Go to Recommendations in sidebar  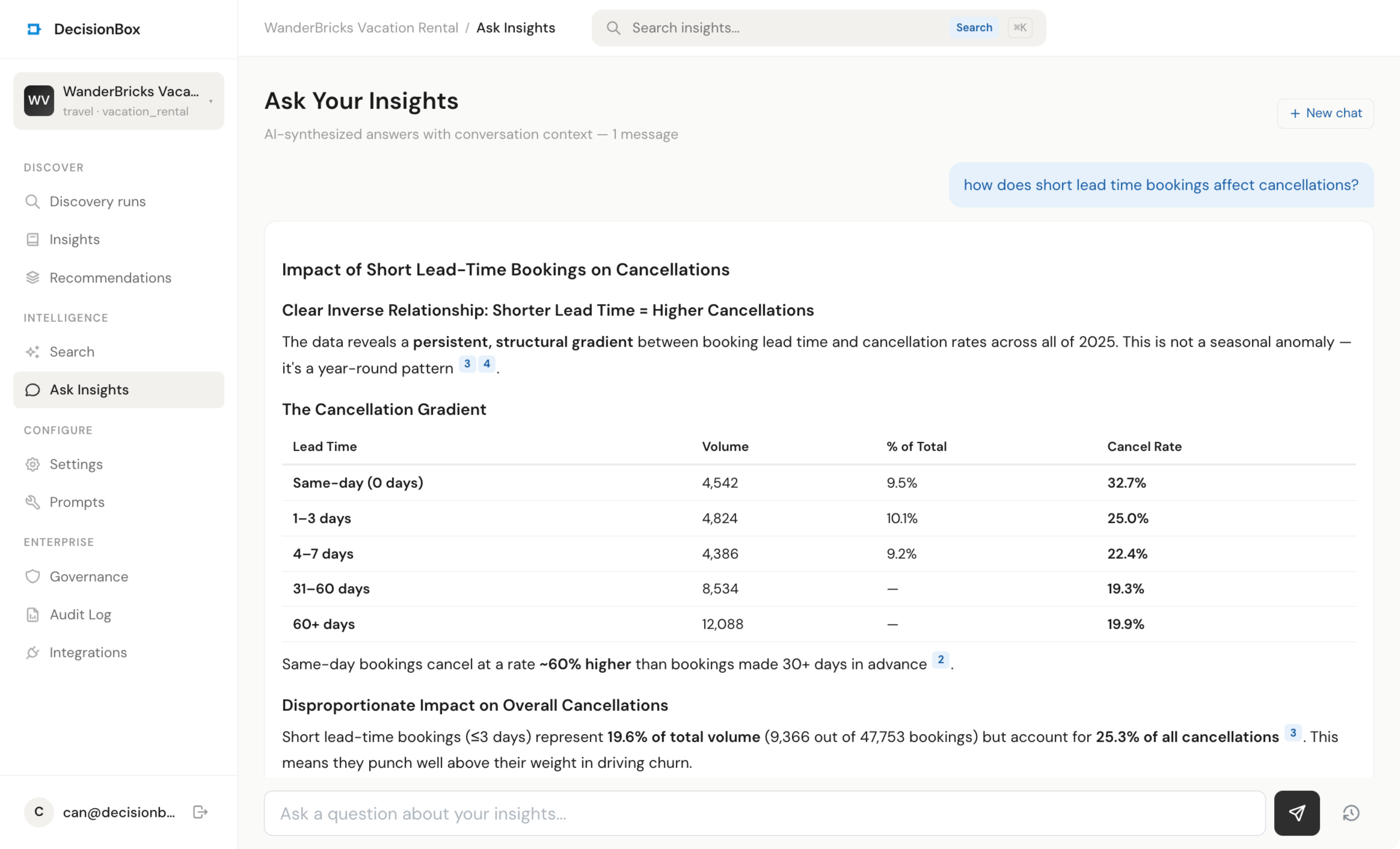pyautogui.click(x=110, y=278)
